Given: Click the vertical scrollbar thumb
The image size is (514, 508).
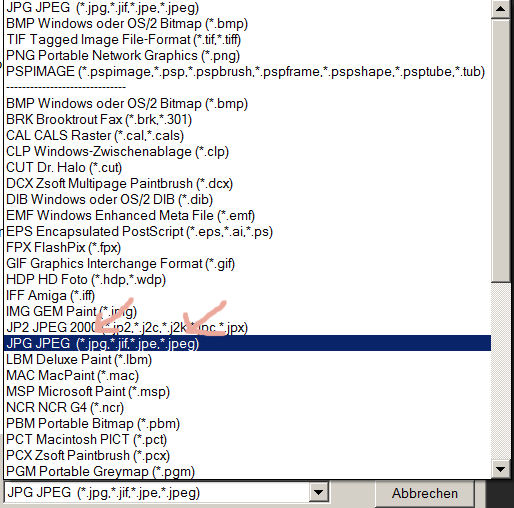Looking at the screenshot, I should coord(500,151).
